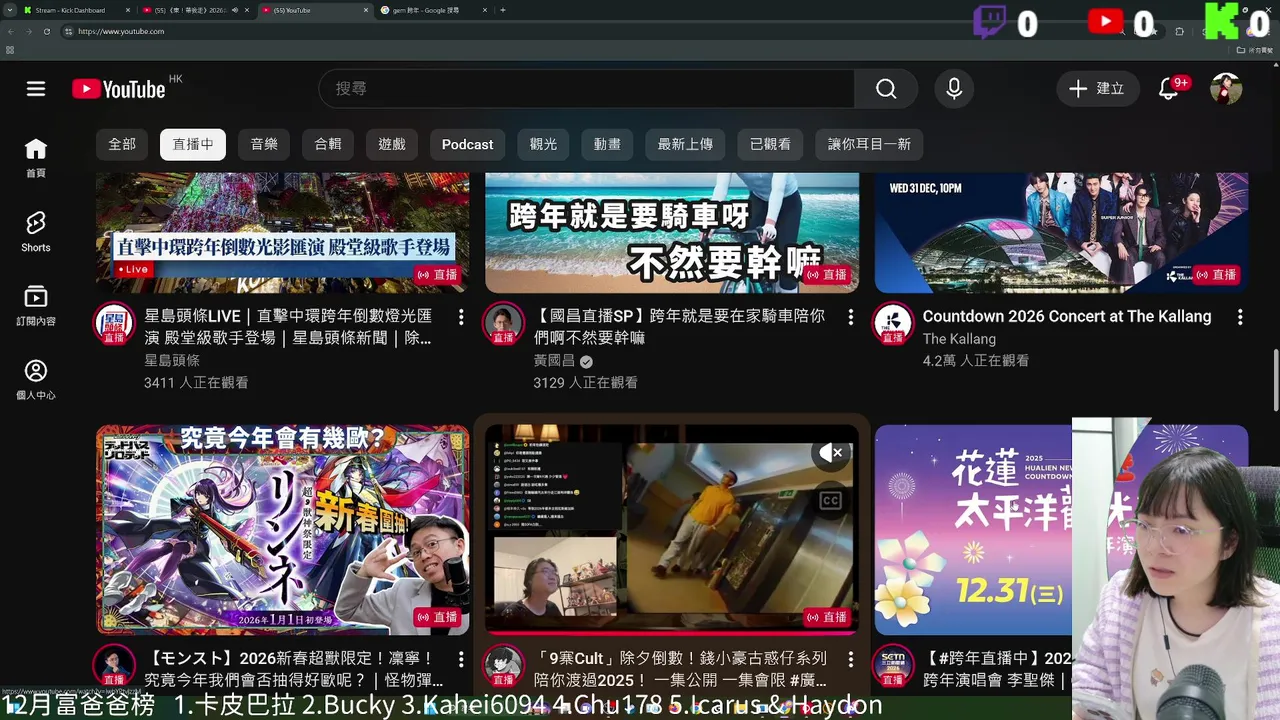Image resolution: width=1280 pixels, height=720 pixels.
Task: Select the 全部 filter chip
Action: pos(122,144)
